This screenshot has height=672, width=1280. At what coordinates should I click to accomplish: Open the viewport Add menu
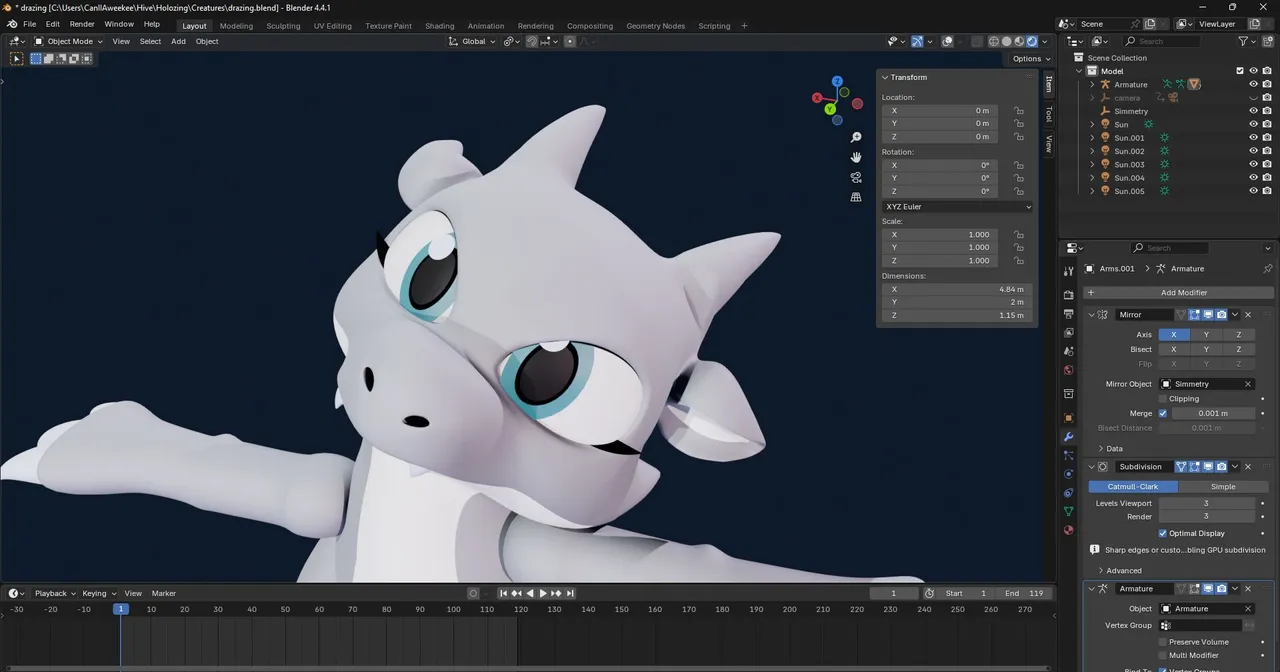click(178, 41)
